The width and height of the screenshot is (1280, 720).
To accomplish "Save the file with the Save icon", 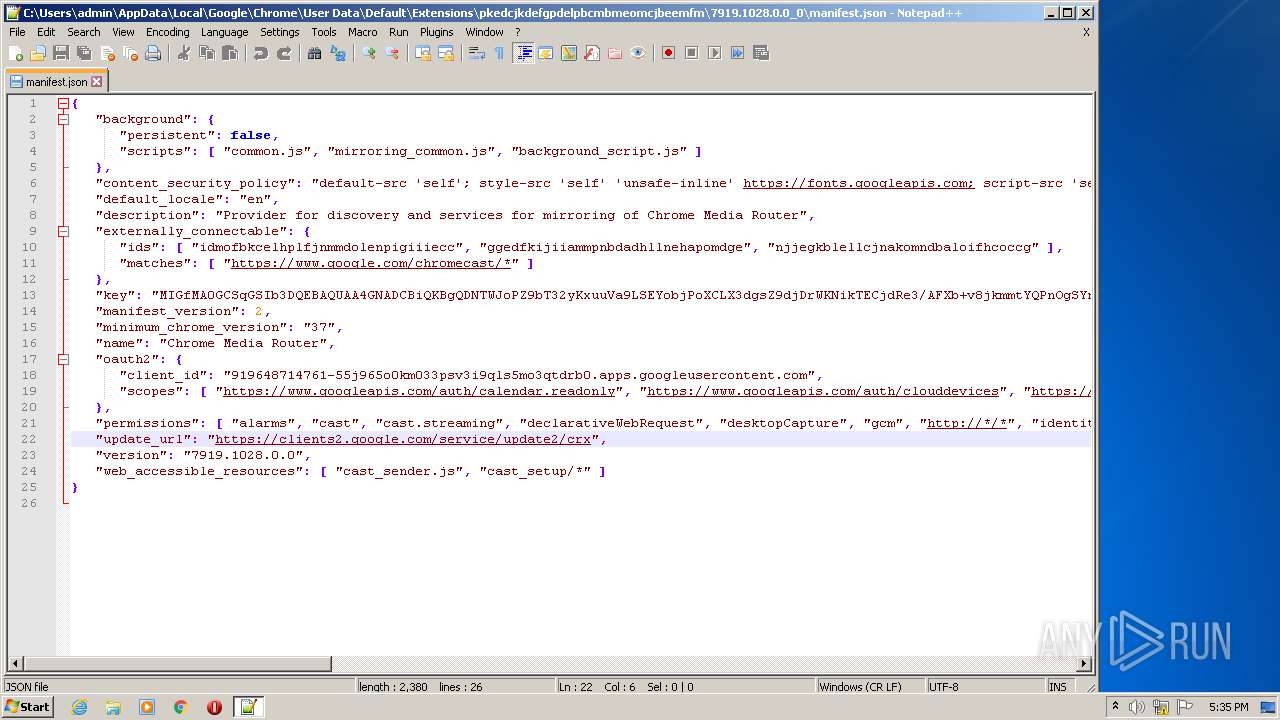I will [61, 53].
